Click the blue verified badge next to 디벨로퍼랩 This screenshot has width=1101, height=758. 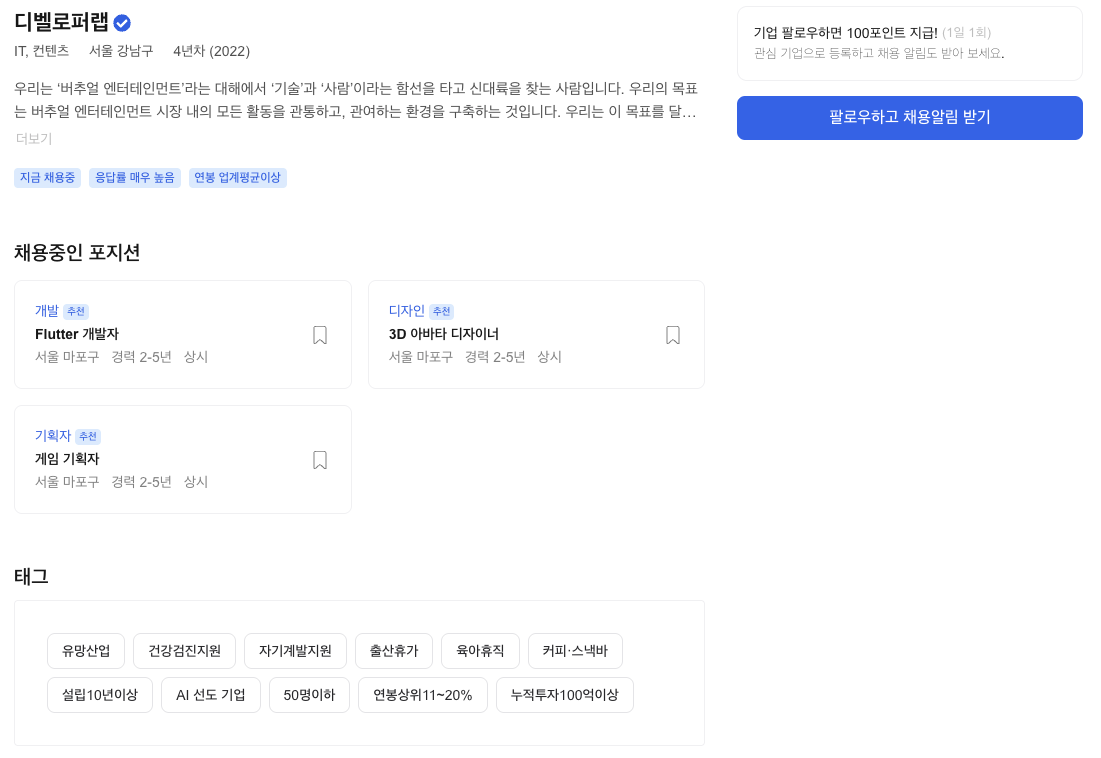coord(122,23)
